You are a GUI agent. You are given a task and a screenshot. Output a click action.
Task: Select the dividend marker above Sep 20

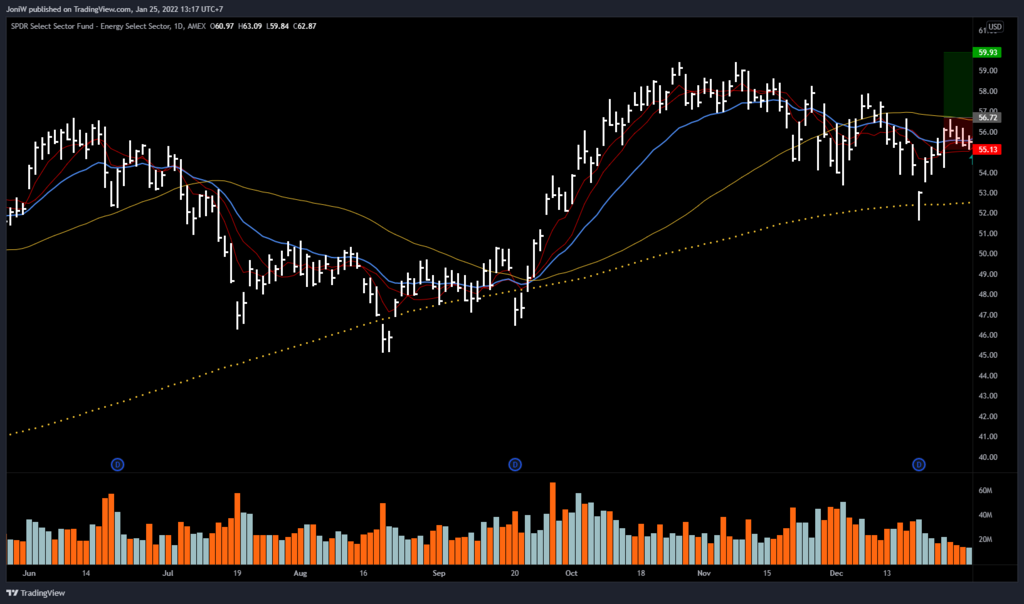coord(515,464)
